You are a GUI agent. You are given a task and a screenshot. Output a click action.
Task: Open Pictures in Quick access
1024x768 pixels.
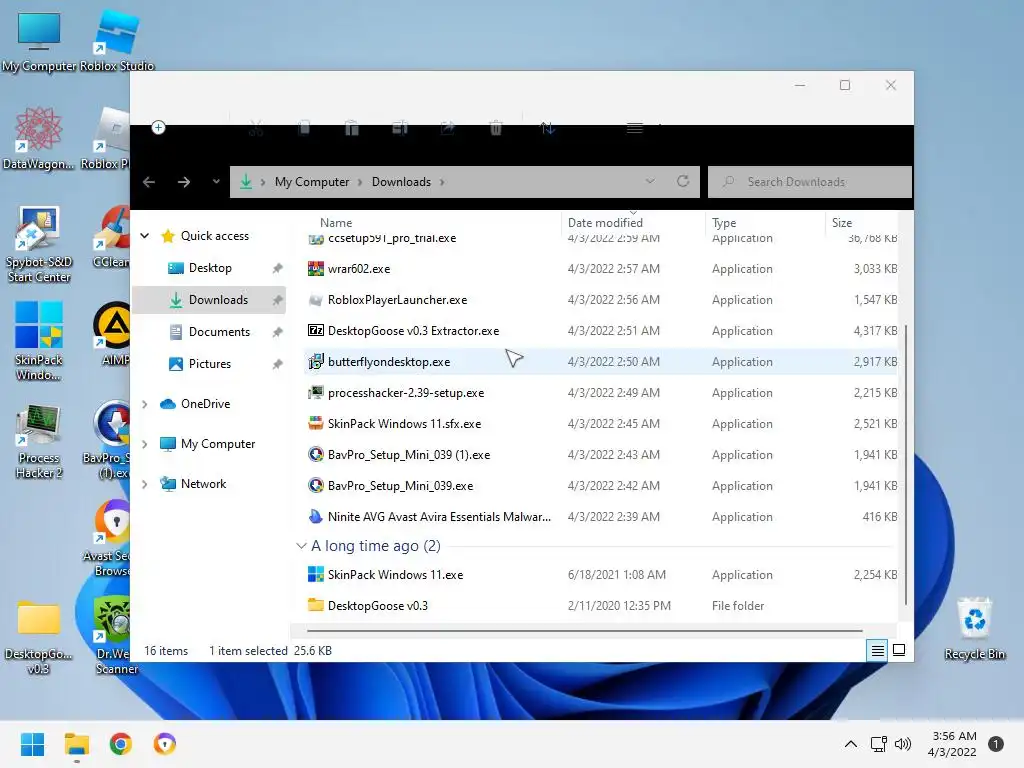(209, 364)
